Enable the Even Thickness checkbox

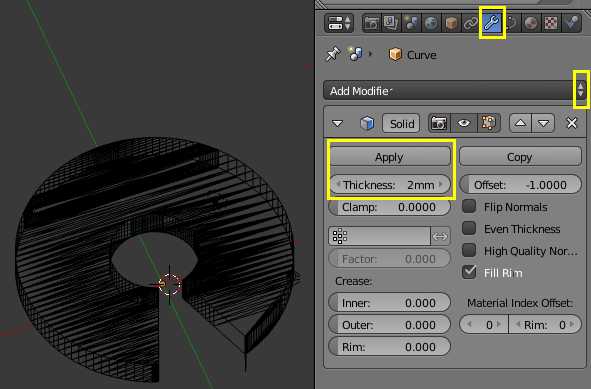[x=469, y=228]
